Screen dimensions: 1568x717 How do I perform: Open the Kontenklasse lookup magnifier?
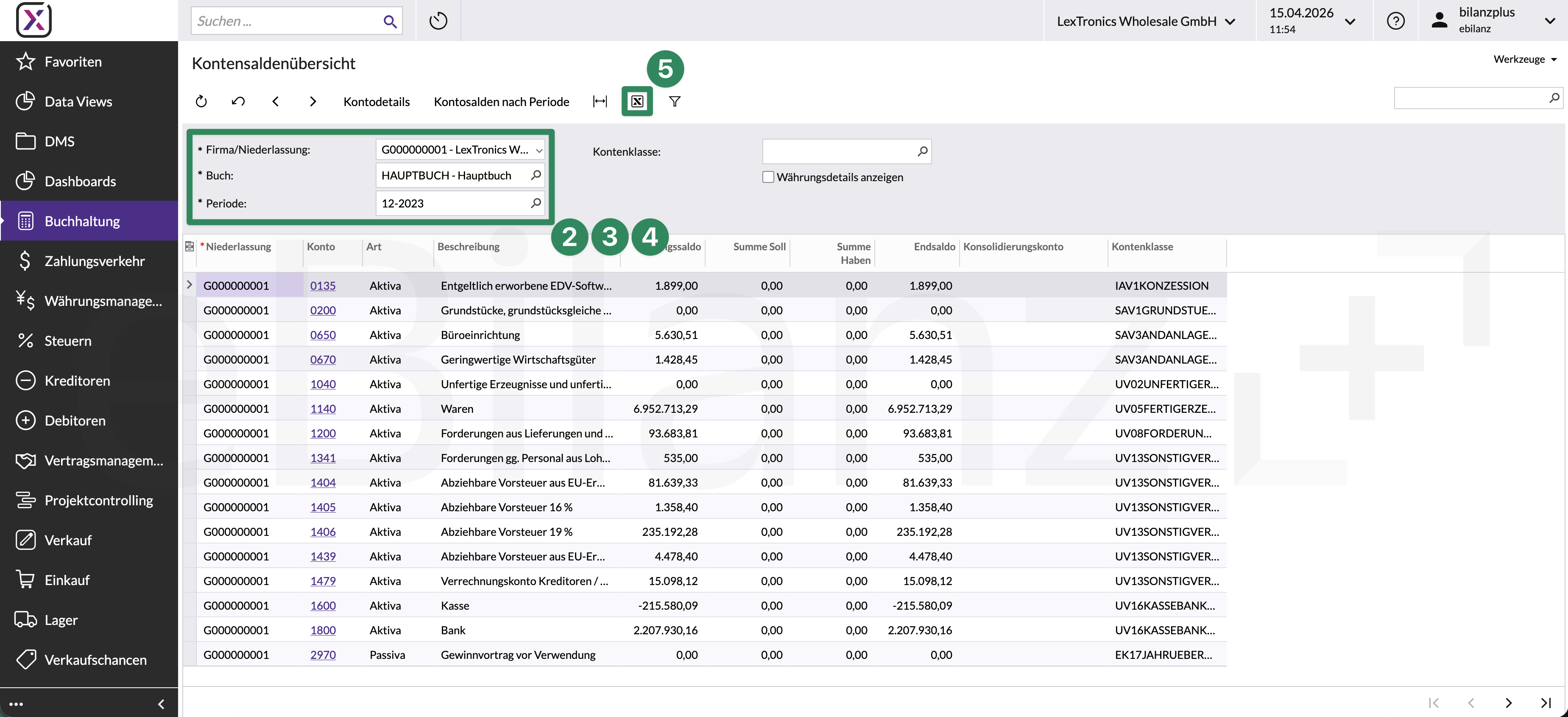pos(922,151)
